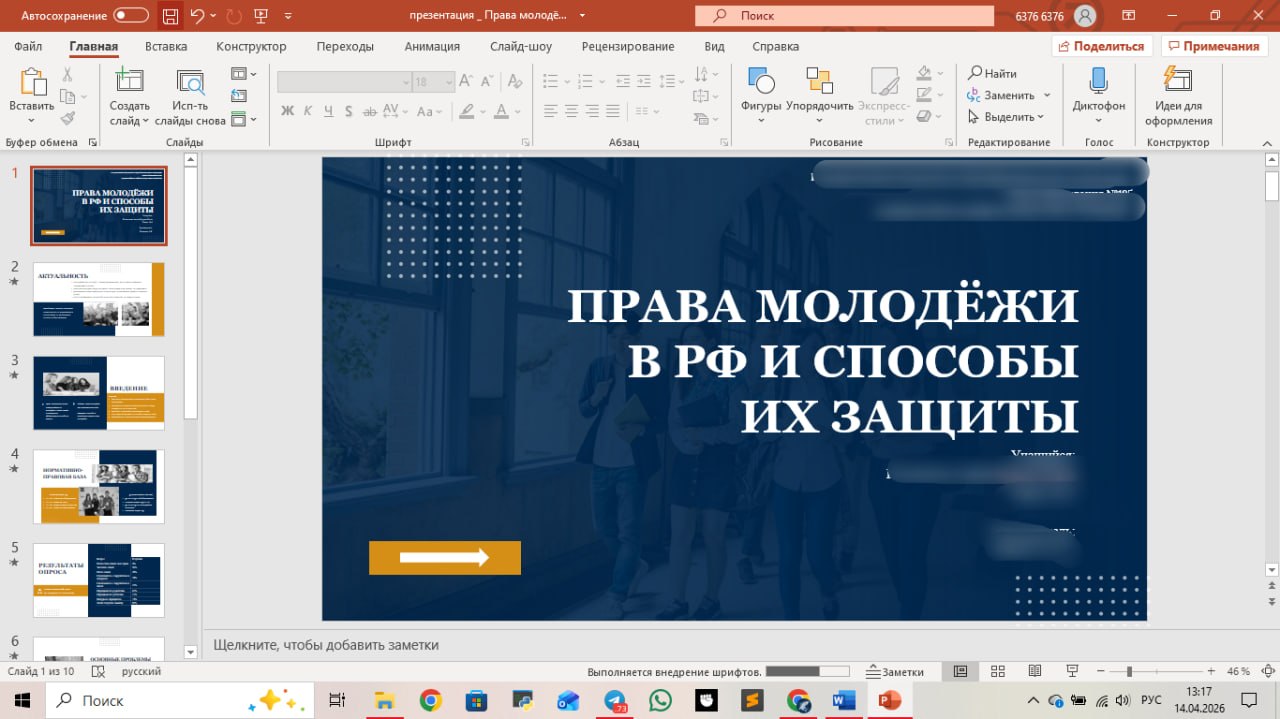Viewport: 1280px width, 719px height.
Task: Toggle bold (Ж) formatting
Action: pos(288,111)
